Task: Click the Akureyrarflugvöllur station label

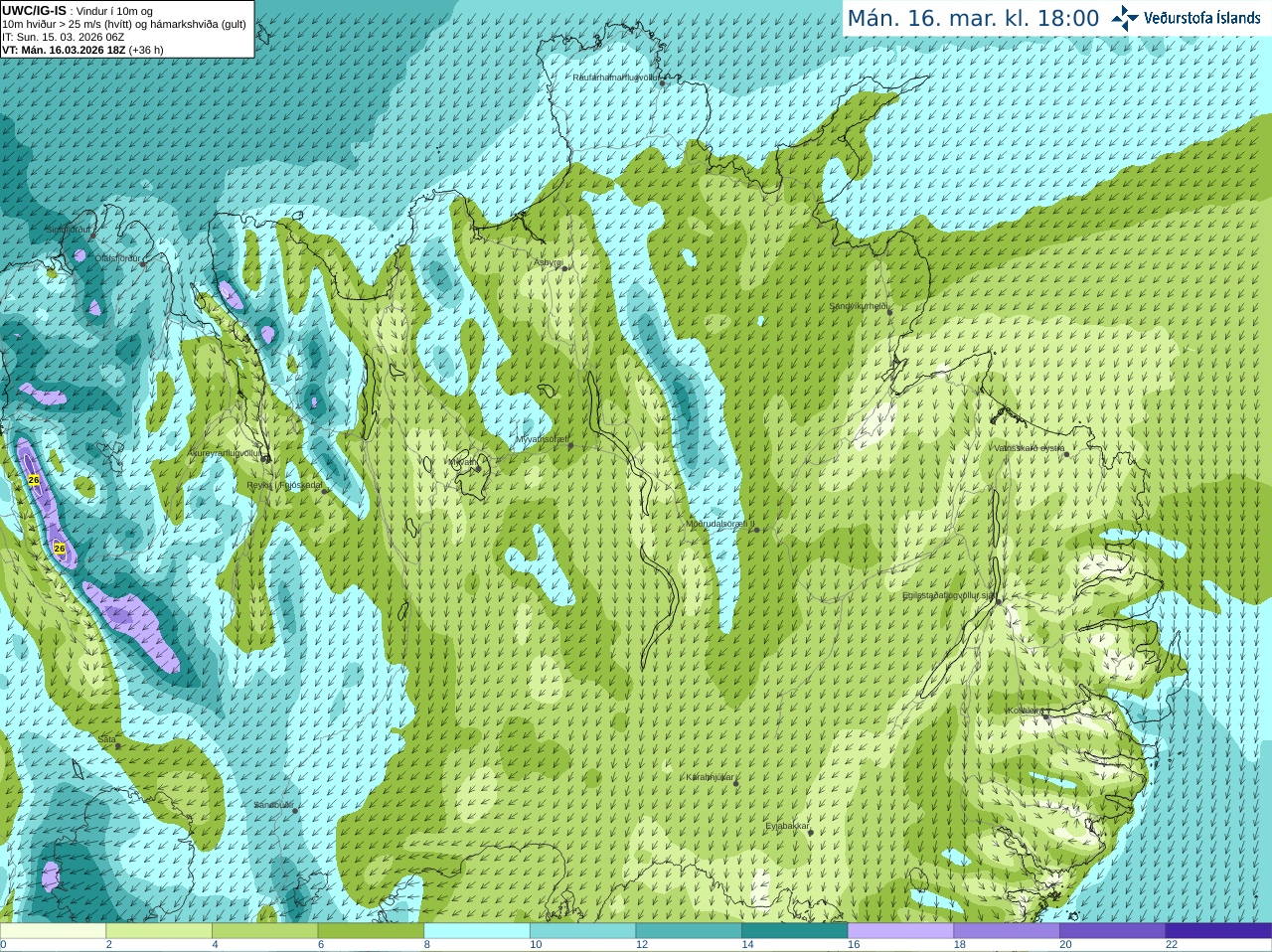Action: pyautogui.click(x=226, y=453)
